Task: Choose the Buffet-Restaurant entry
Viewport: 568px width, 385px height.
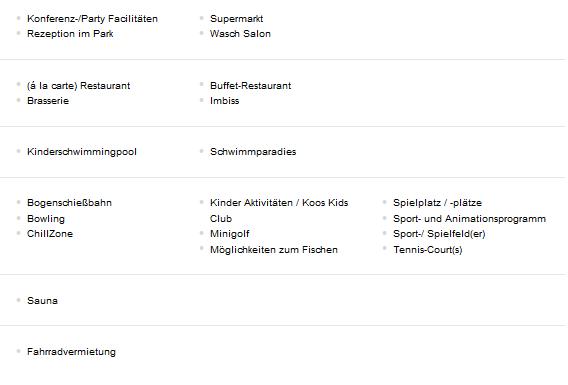Action: [250, 86]
